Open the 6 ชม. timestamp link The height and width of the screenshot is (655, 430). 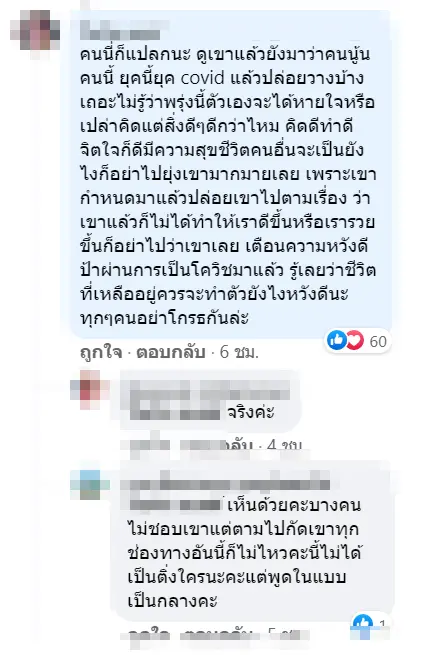(x=239, y=353)
